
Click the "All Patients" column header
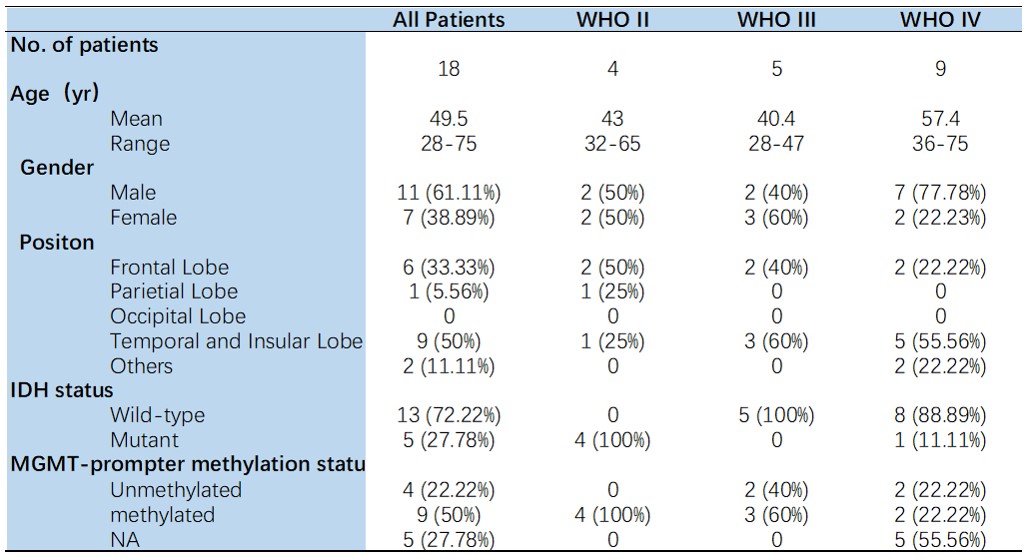pyautogui.click(x=448, y=19)
